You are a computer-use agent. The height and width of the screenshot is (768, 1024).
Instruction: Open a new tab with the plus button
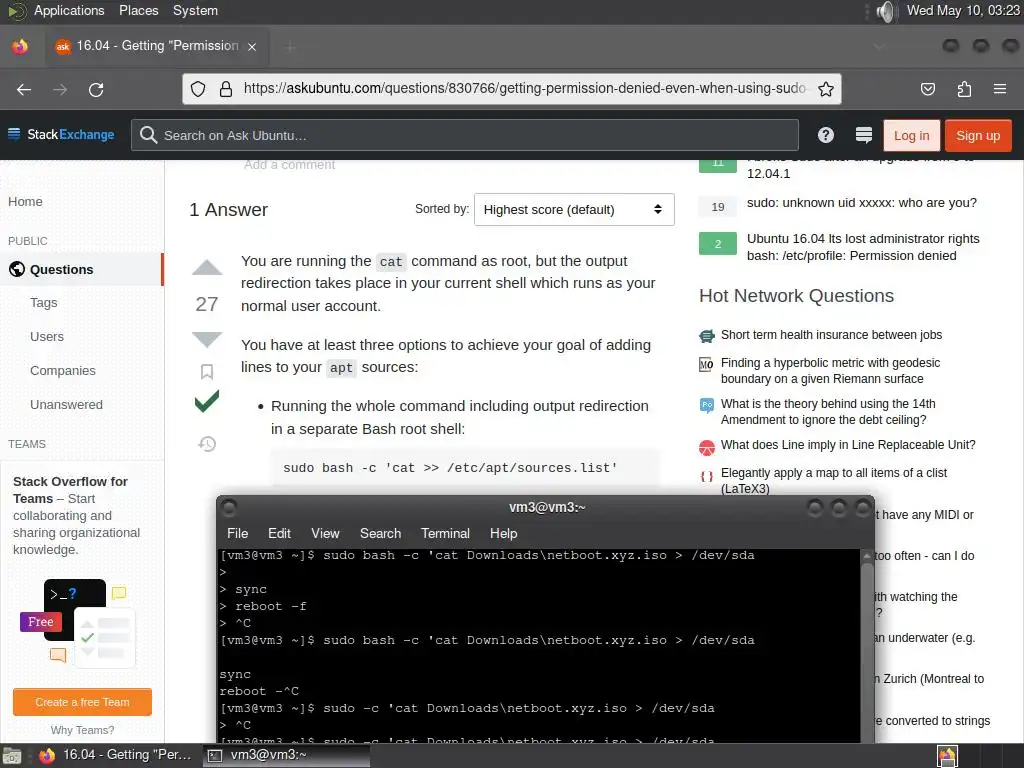pyautogui.click(x=291, y=46)
